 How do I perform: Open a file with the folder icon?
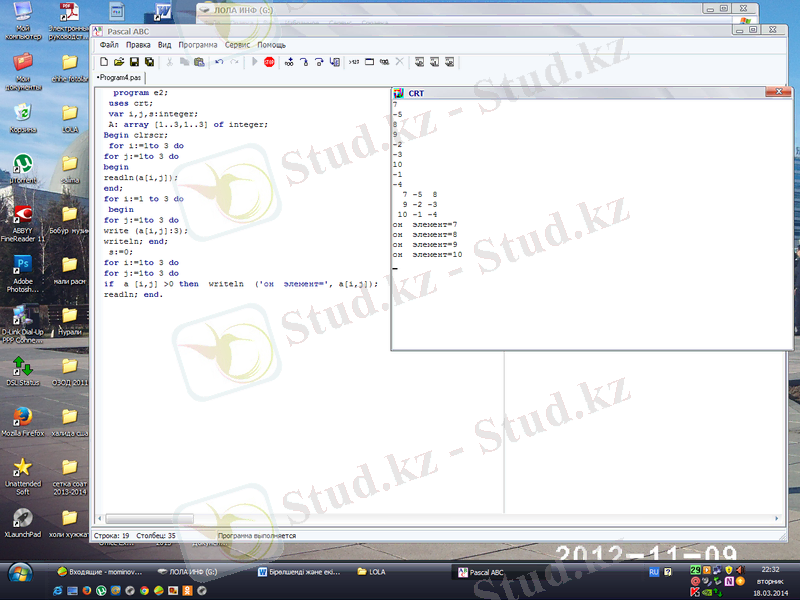(119, 62)
